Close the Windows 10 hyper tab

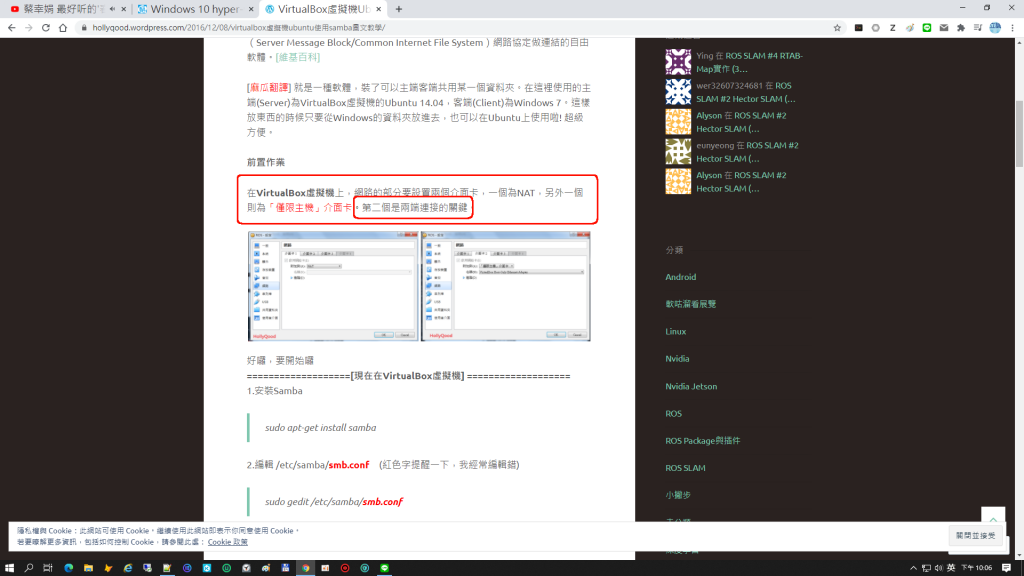tap(251, 9)
